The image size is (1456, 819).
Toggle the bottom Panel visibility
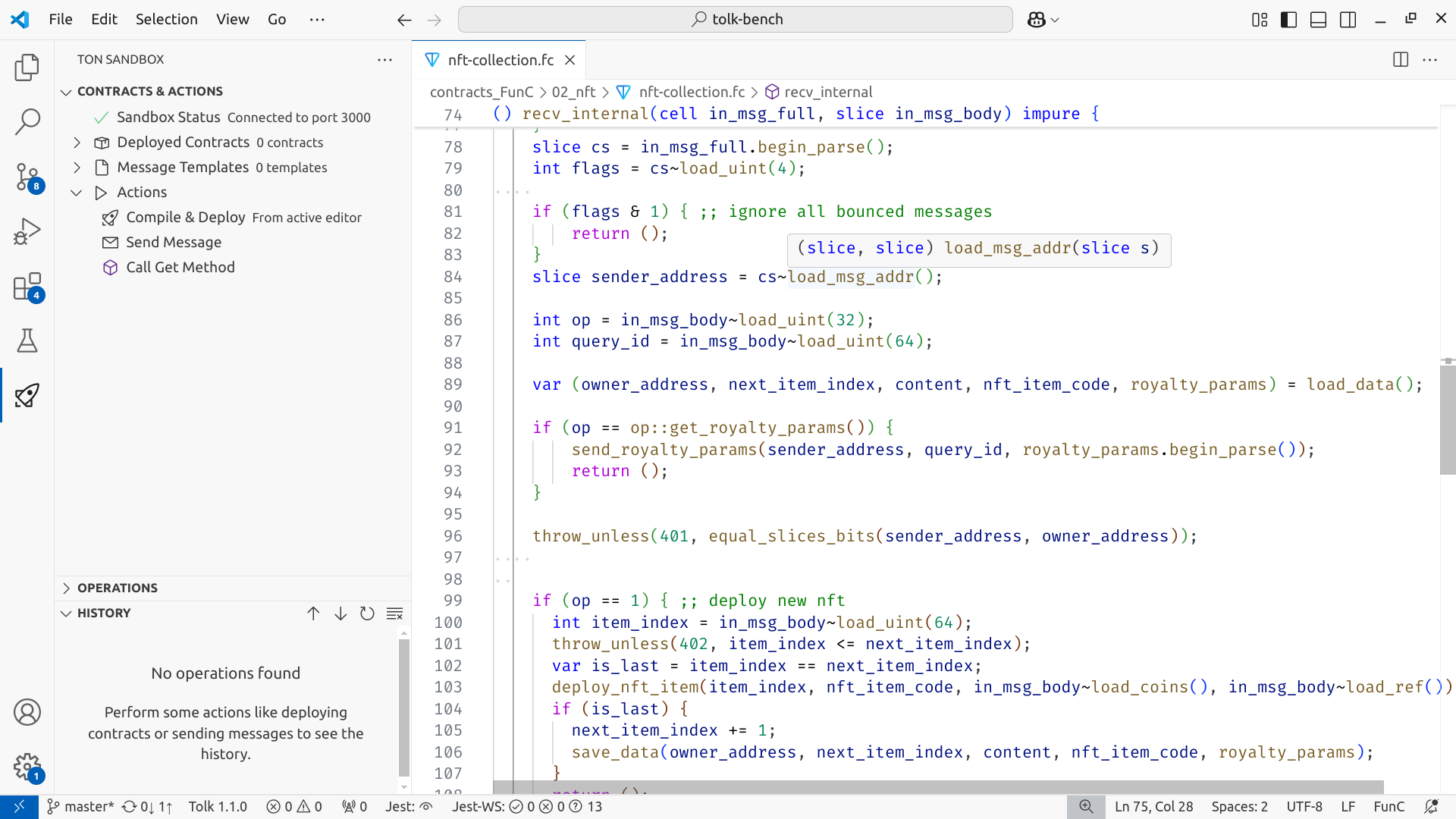1319,20
